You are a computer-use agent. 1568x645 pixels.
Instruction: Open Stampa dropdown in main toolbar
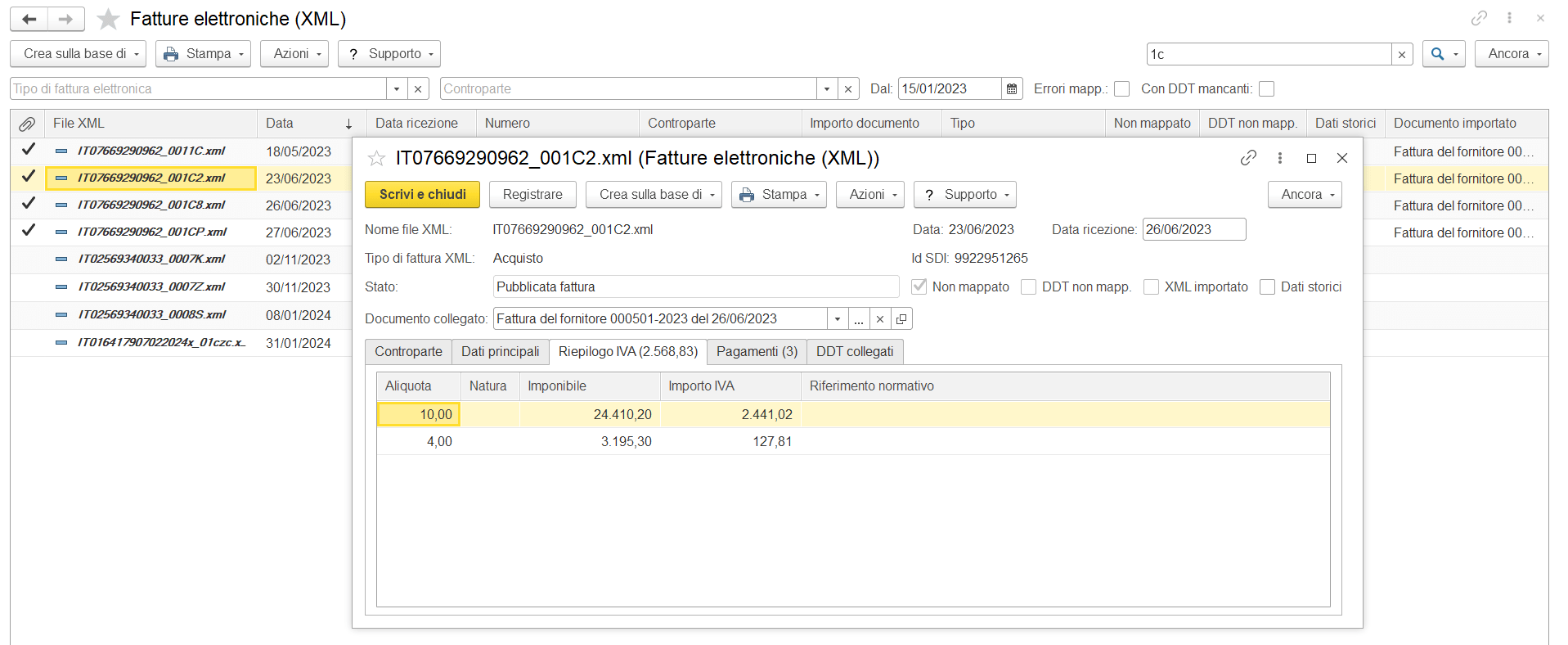tap(204, 54)
